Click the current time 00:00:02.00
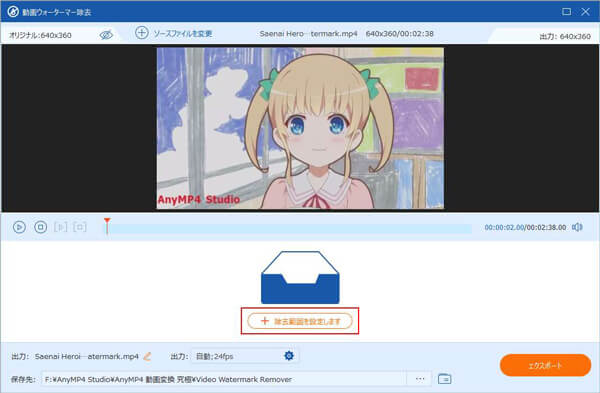Viewport: 600px width, 393px height. point(504,227)
